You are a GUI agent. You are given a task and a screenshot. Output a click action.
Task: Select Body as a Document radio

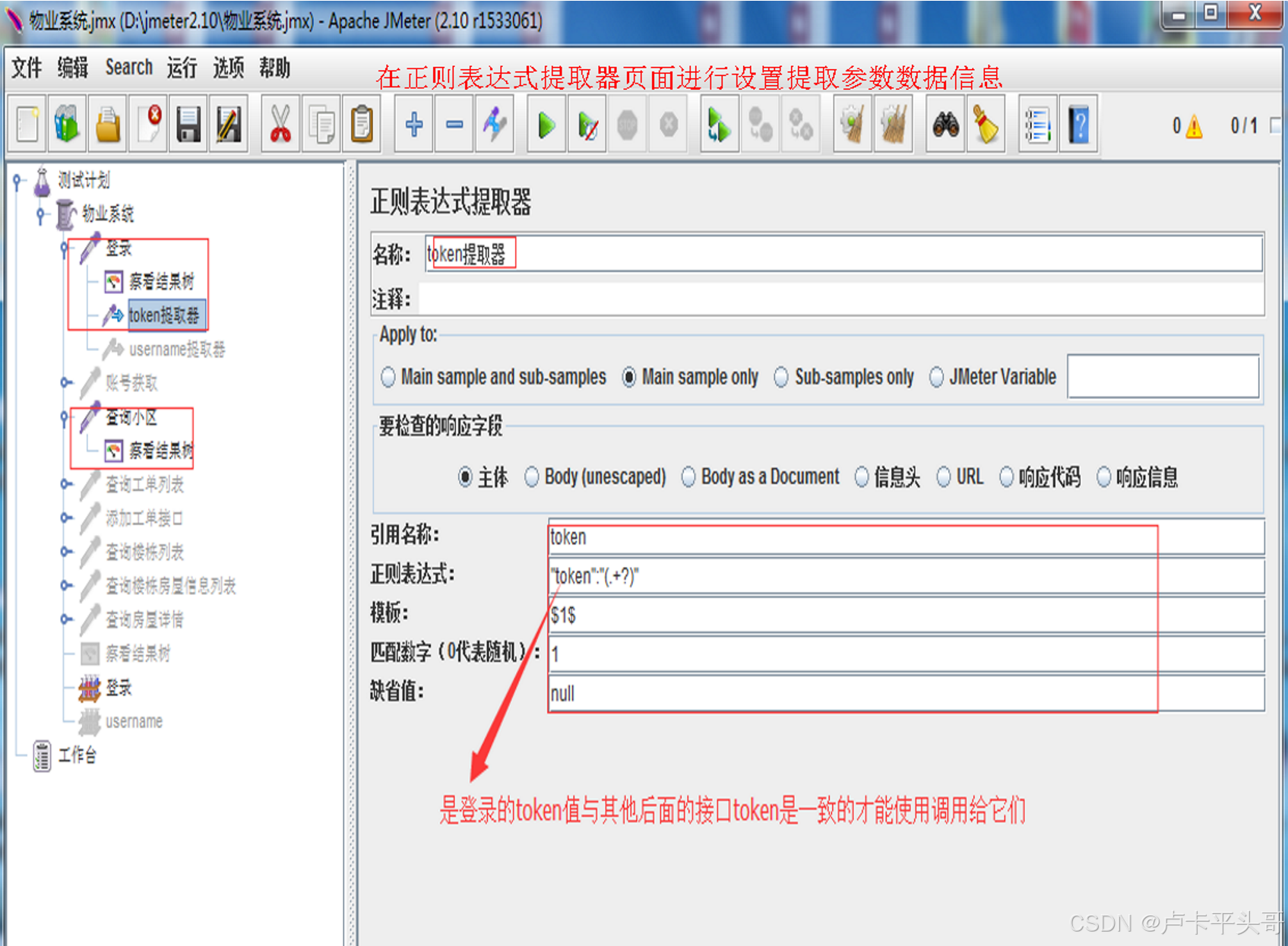point(688,477)
